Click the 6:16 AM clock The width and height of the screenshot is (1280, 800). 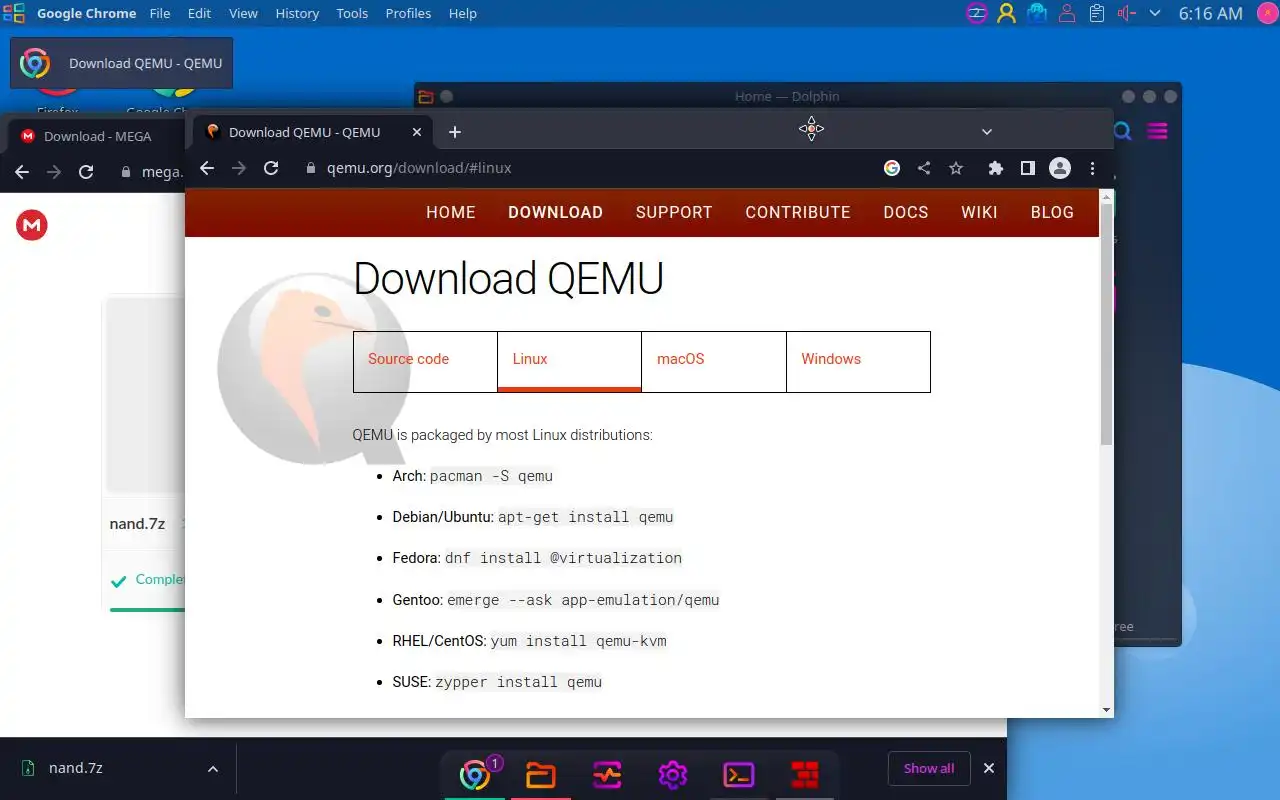point(1210,13)
